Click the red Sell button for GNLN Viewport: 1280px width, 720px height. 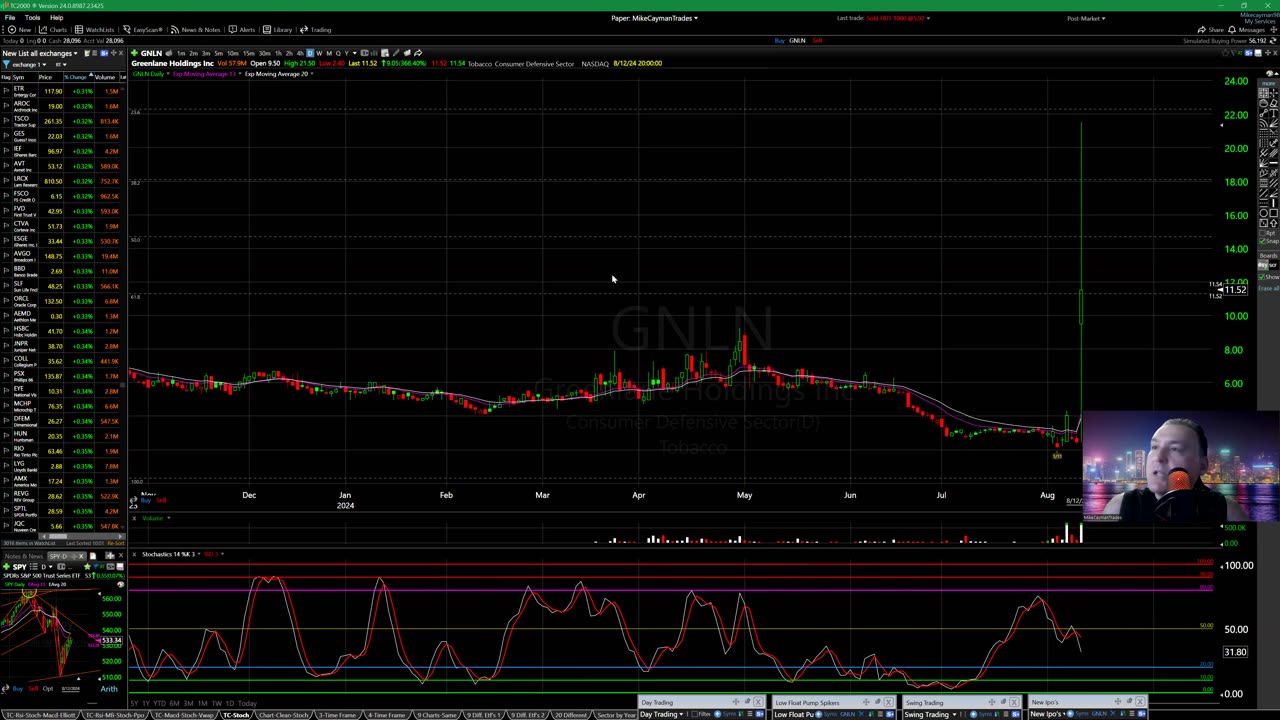(x=817, y=41)
